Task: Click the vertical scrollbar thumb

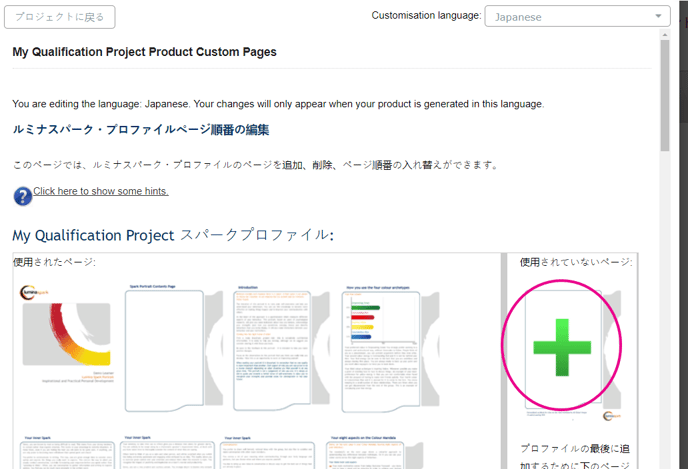Action: (x=665, y=95)
